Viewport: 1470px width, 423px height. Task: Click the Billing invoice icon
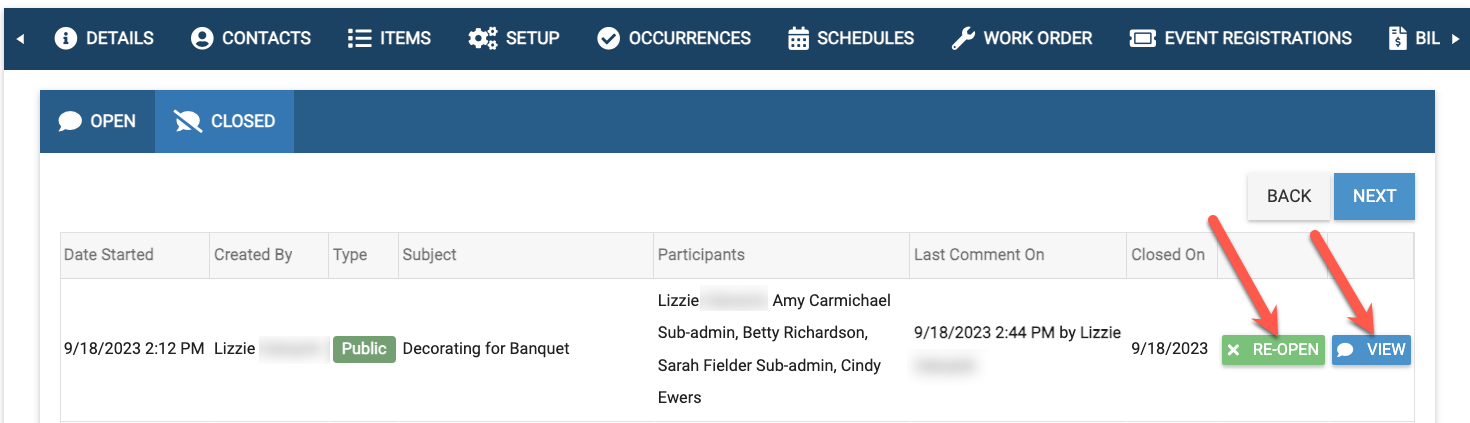tap(1397, 39)
